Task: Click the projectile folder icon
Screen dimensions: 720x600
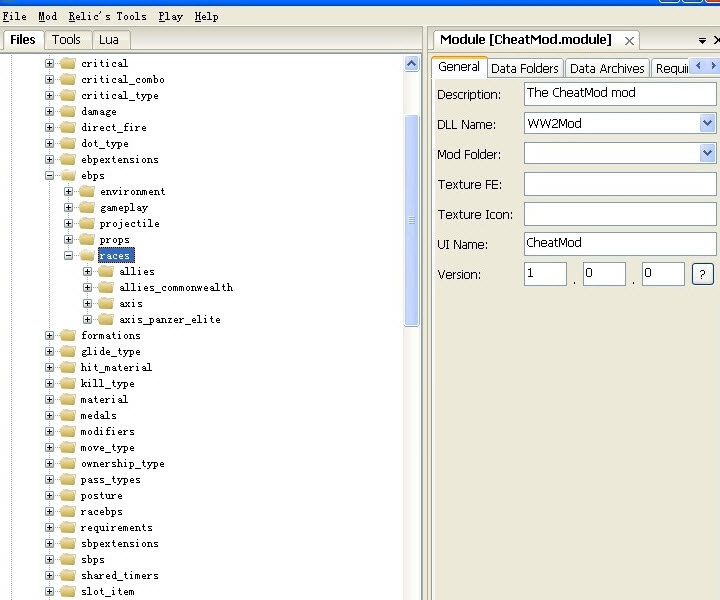Action: pos(87,224)
